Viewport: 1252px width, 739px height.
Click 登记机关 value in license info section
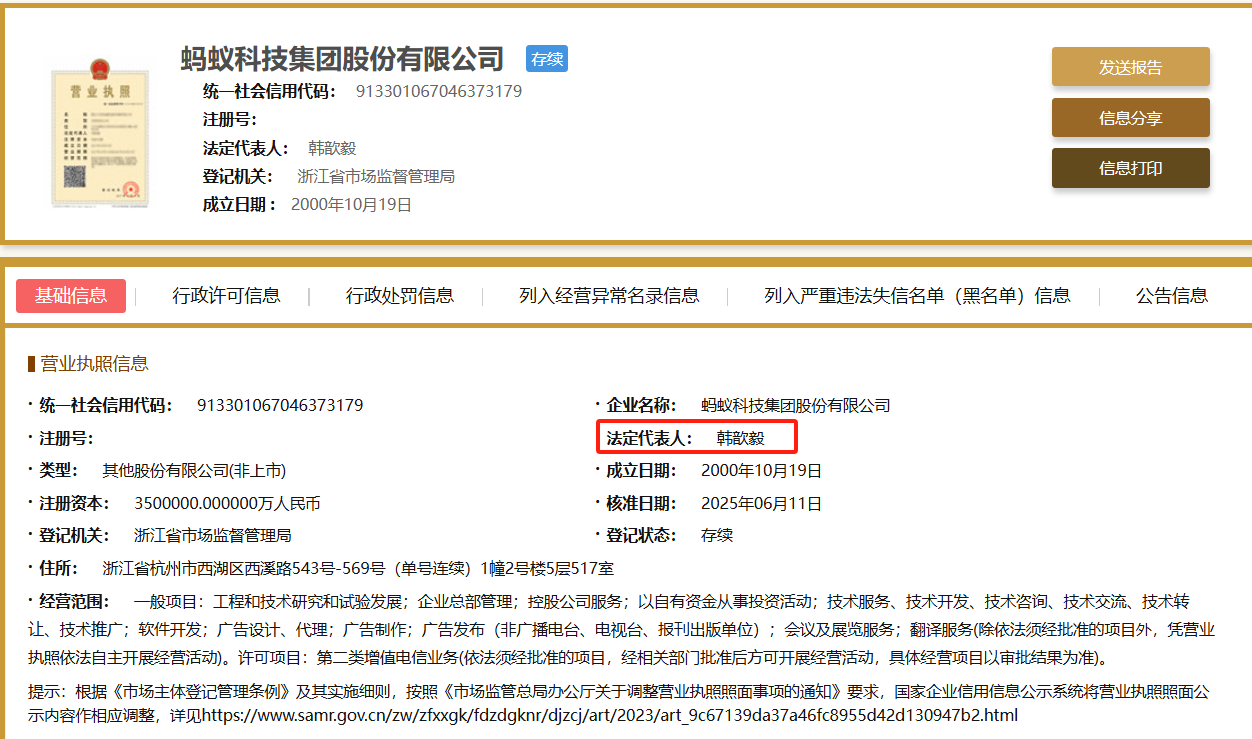point(213,536)
